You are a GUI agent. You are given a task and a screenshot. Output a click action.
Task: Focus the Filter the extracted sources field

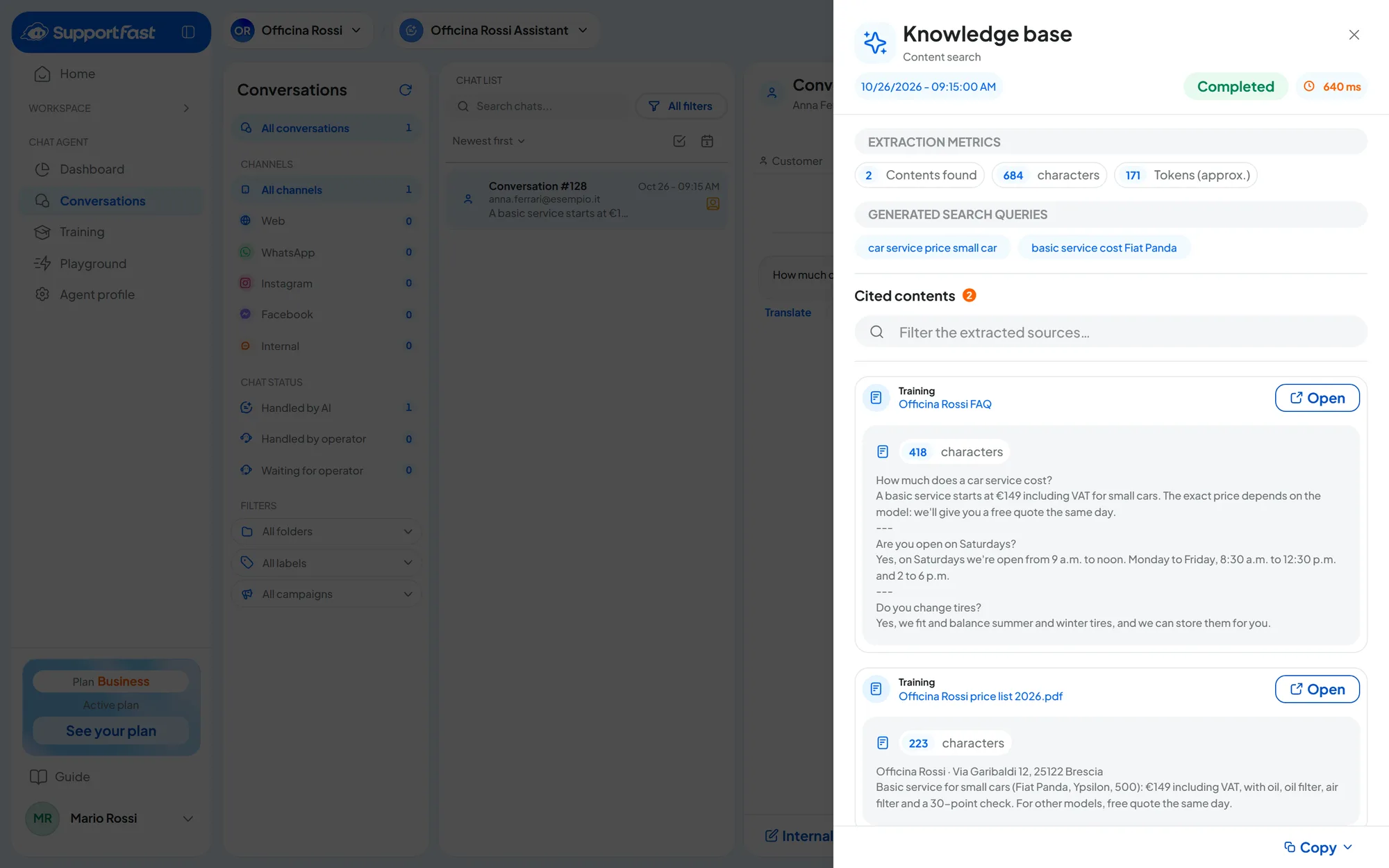pyautogui.click(x=1111, y=332)
